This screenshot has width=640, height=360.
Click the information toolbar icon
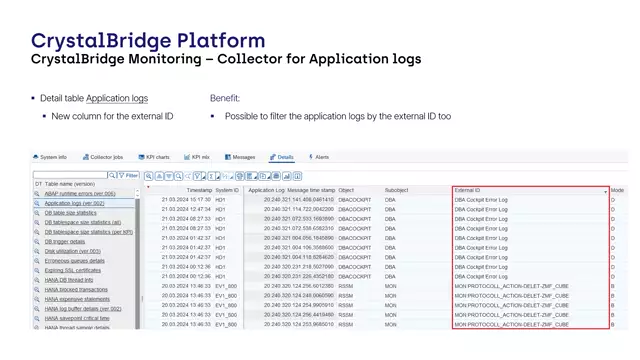[298, 176]
